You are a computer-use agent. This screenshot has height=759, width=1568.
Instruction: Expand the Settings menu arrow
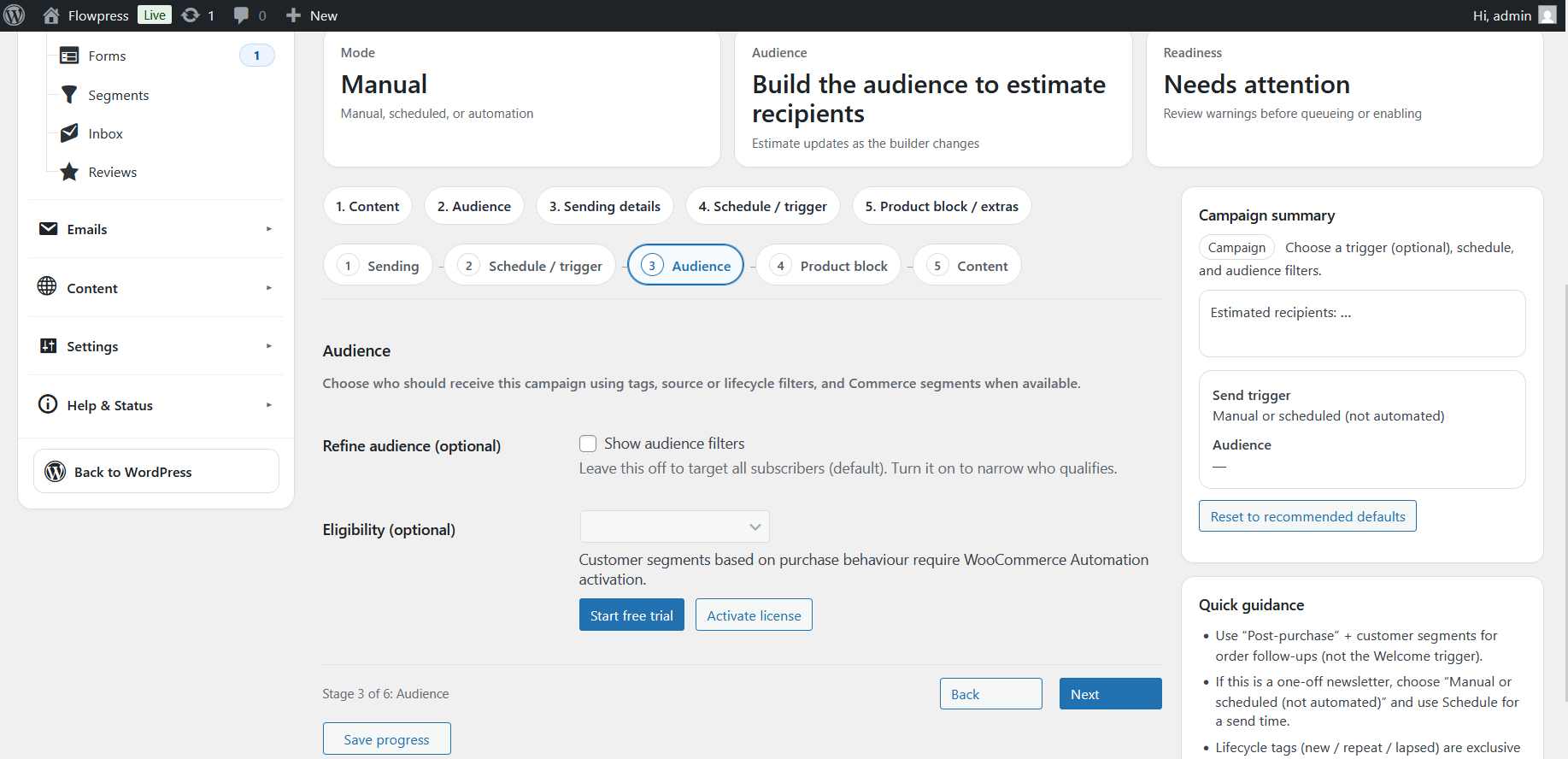click(x=268, y=346)
